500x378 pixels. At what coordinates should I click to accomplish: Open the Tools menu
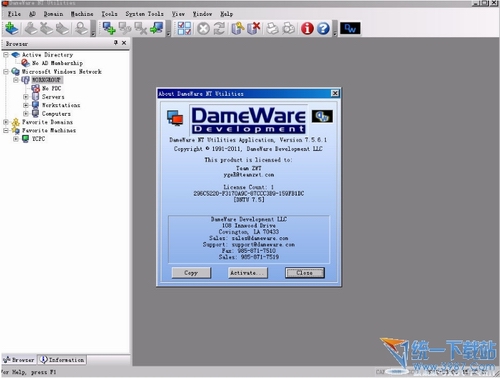(x=109, y=14)
